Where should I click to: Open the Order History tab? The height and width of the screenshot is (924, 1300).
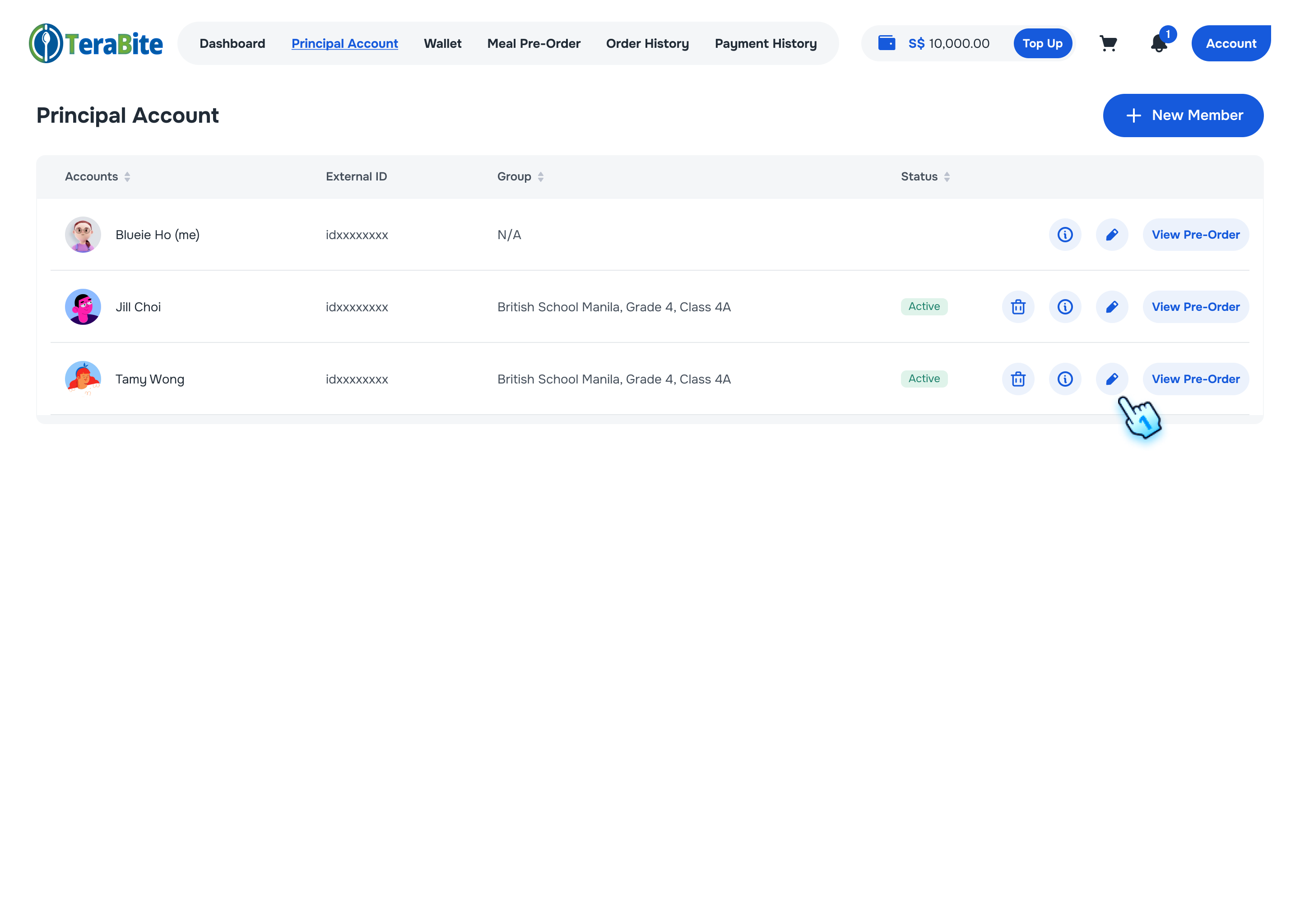coord(647,43)
